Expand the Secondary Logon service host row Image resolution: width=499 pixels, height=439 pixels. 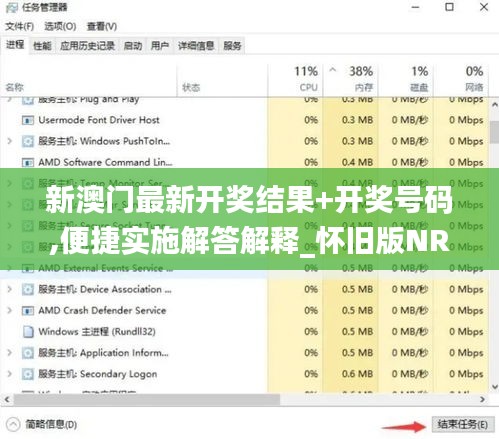pos(10,374)
